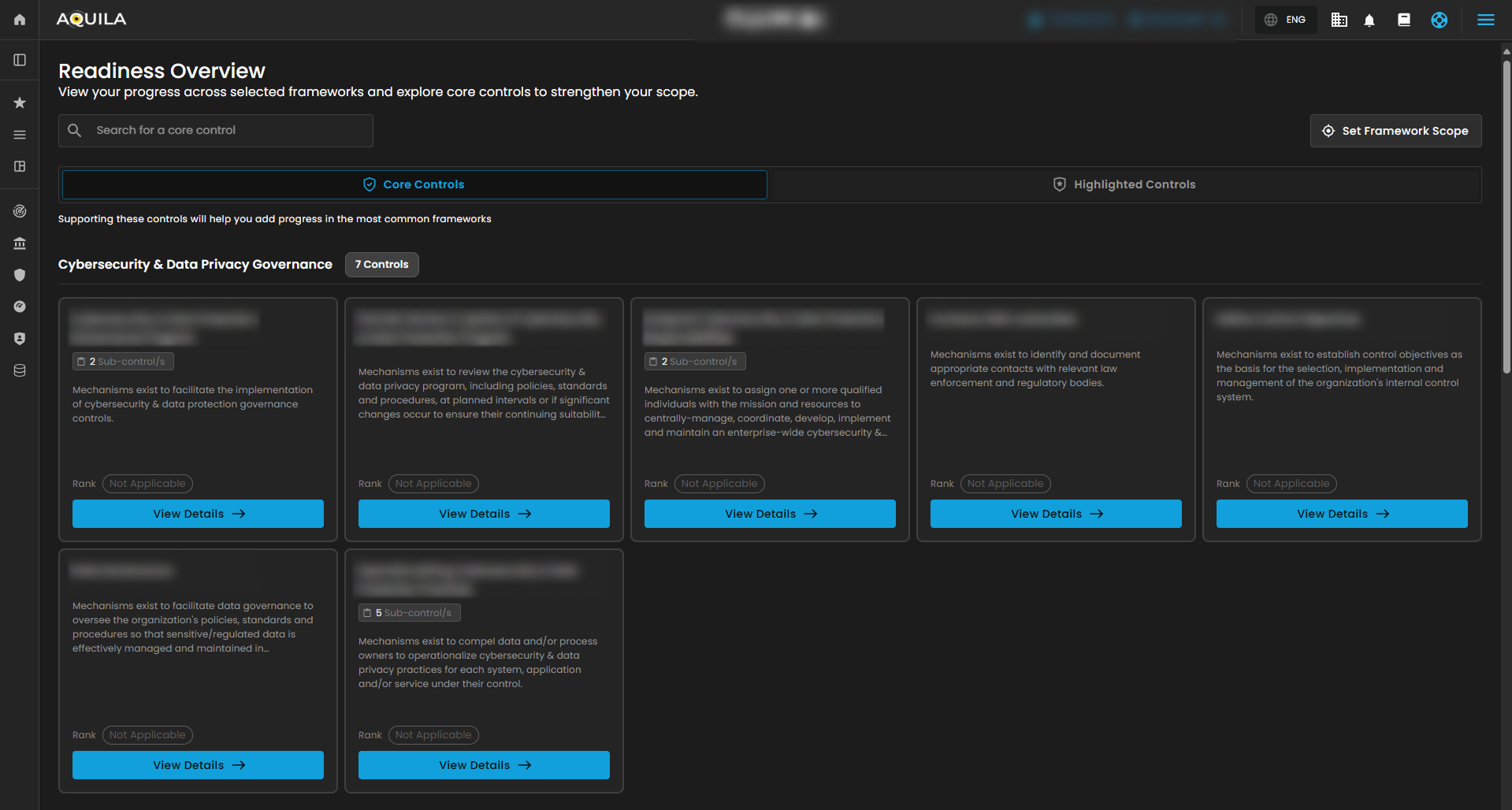Viewport: 1512px width, 810px height.
Task: Toggle the sidebar panel layout icon
Action: [x=20, y=60]
